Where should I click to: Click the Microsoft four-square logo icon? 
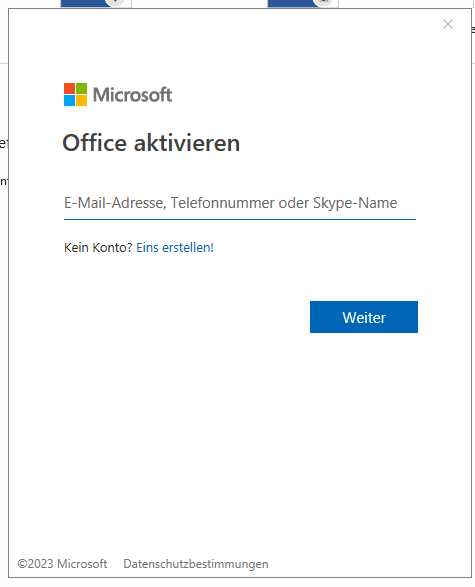point(75,94)
